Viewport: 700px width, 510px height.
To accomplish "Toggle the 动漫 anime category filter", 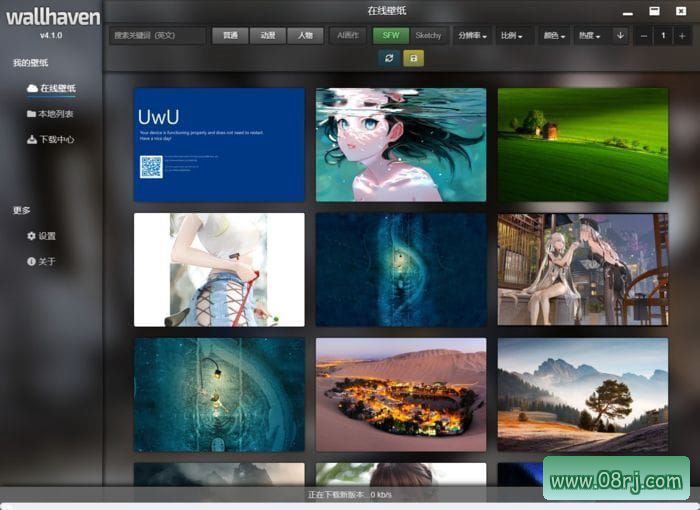I will (267, 35).
